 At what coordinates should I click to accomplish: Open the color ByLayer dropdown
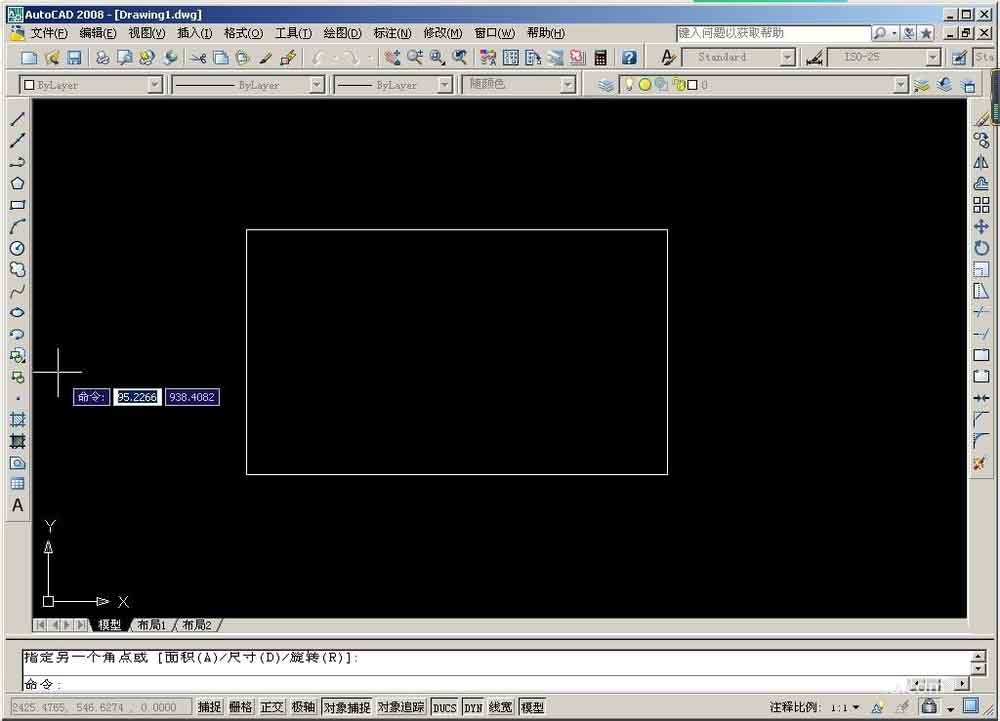pos(155,85)
